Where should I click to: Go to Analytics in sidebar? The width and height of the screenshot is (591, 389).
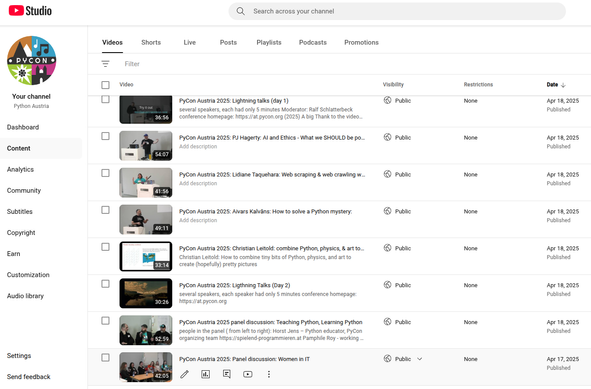pos(20,170)
